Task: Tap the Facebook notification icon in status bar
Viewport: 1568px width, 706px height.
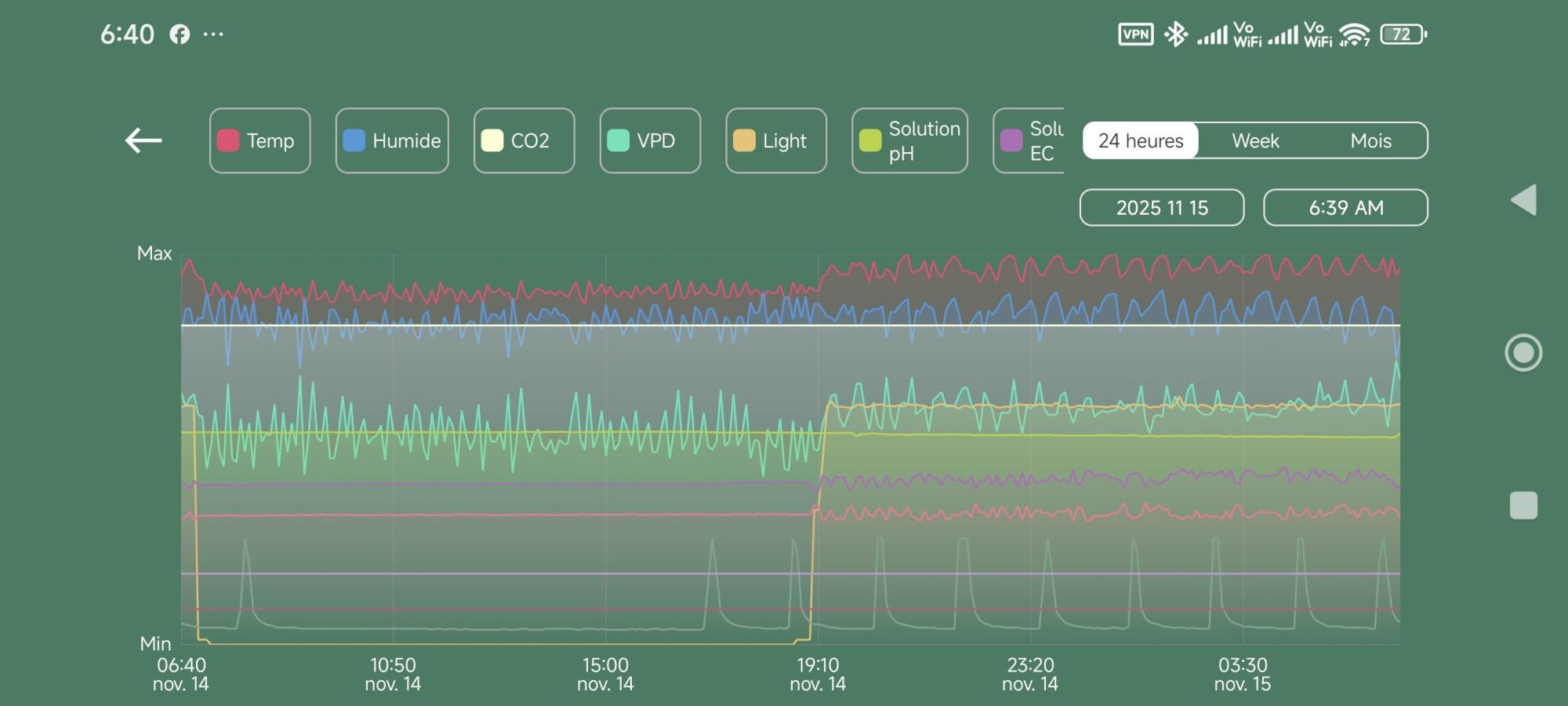Action: (x=180, y=35)
